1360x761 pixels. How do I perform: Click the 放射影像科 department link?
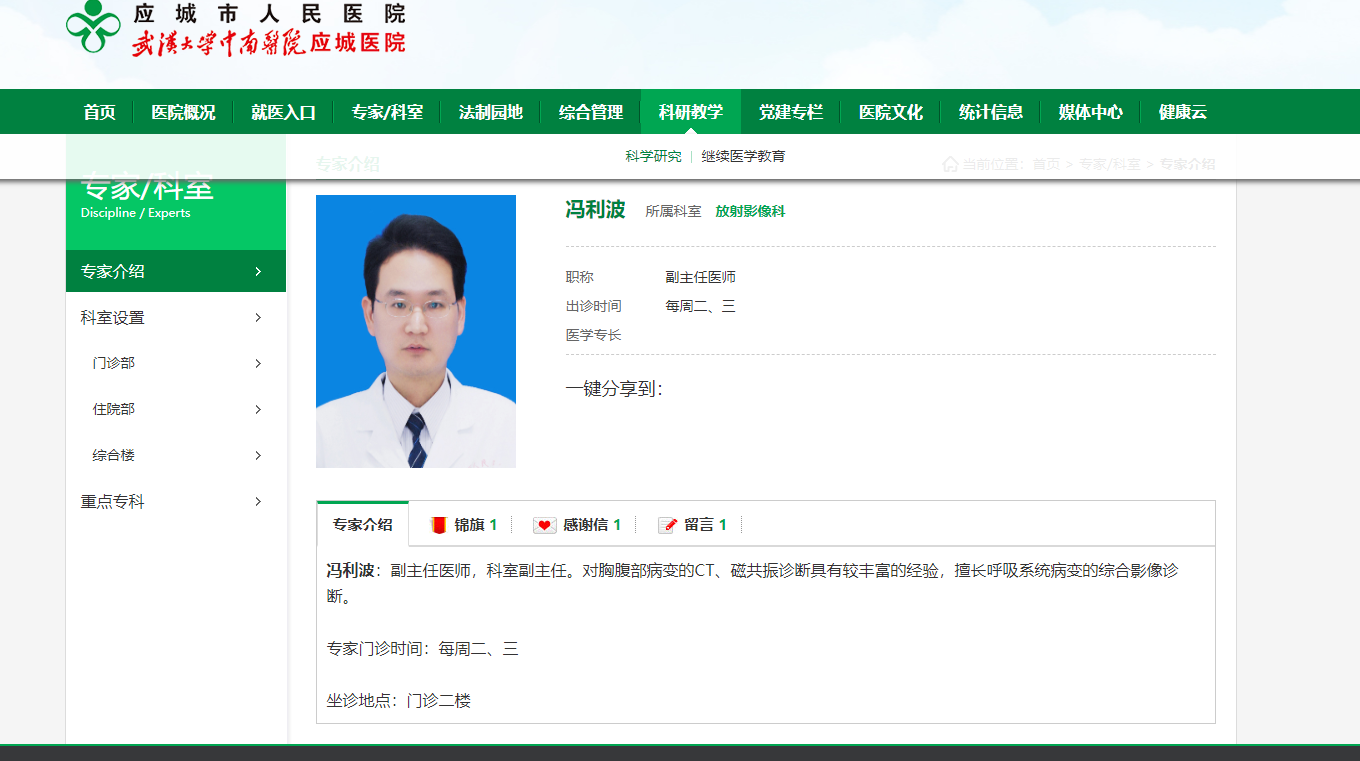tap(750, 211)
